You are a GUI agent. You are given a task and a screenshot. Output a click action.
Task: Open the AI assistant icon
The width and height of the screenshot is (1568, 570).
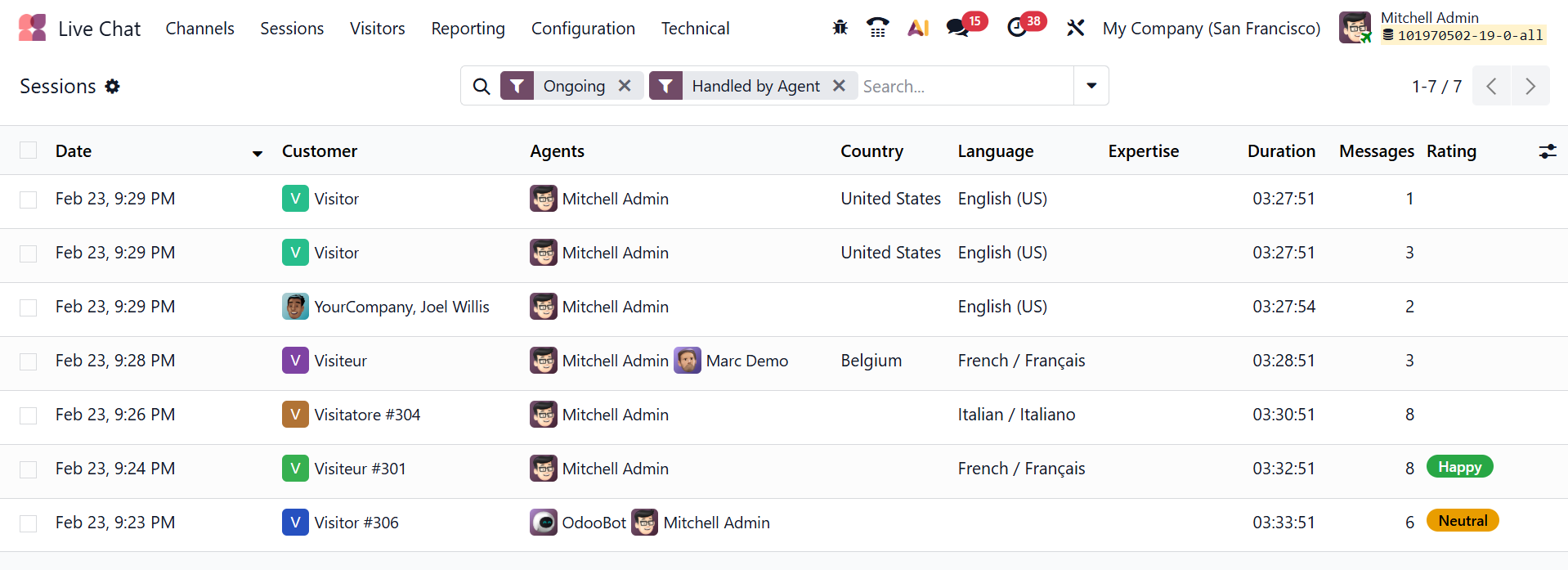click(918, 28)
